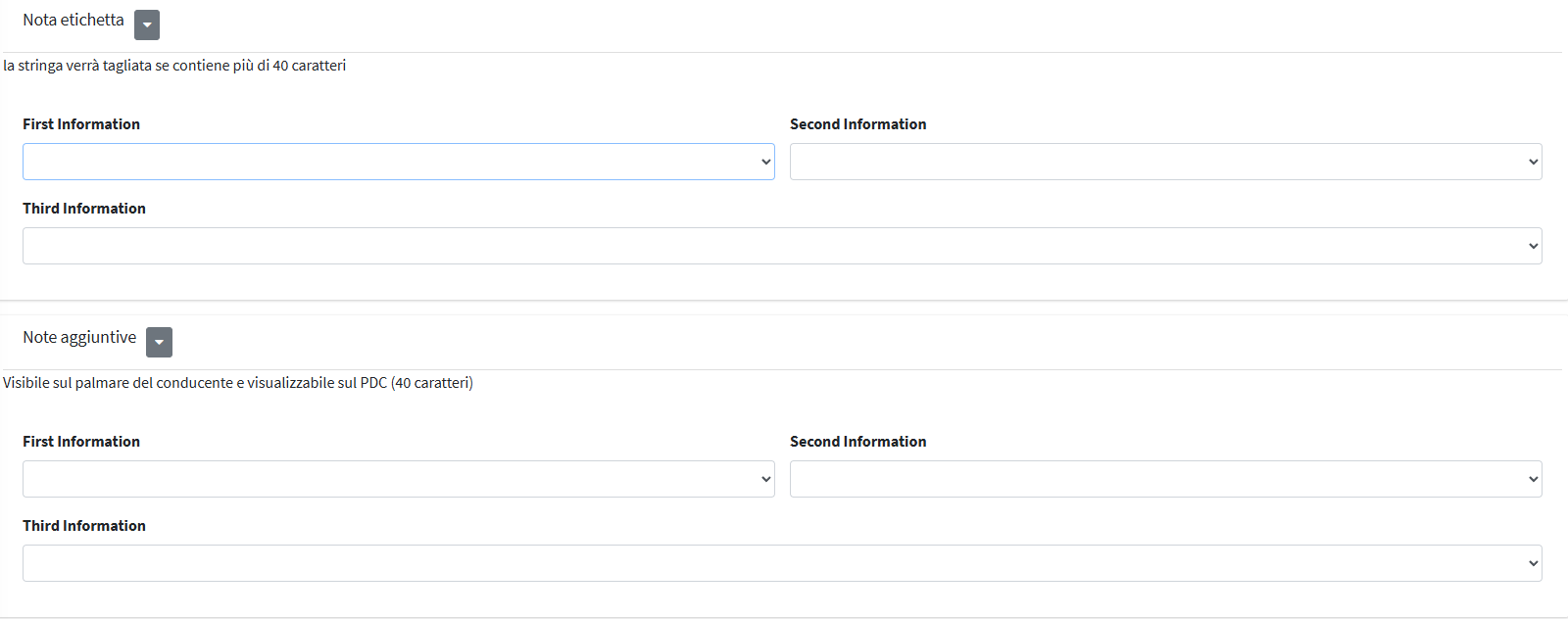Click Third Information label in Nota etichetta section
The height and width of the screenshot is (619, 1568).
click(84, 209)
